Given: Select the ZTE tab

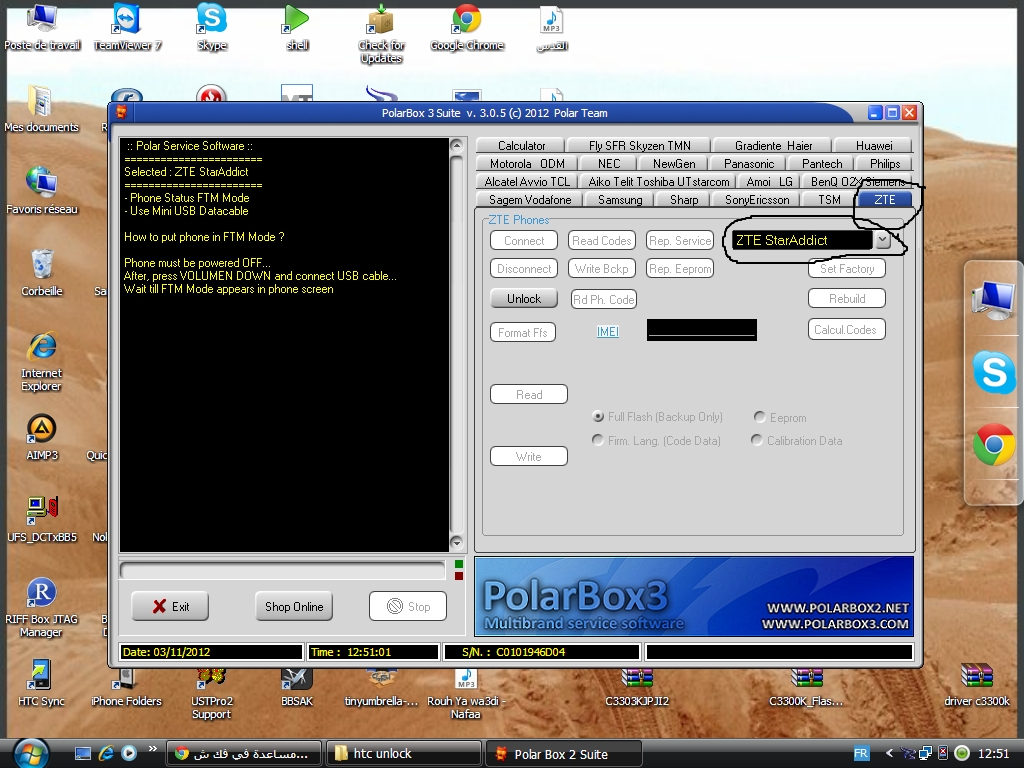Looking at the screenshot, I should tap(884, 200).
